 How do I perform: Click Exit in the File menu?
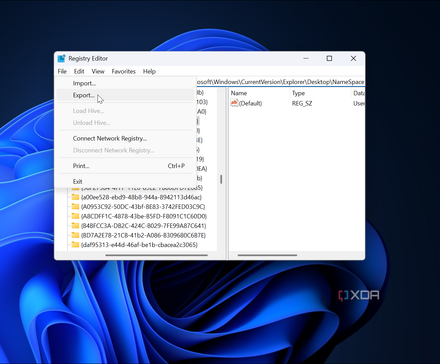[x=125, y=181]
